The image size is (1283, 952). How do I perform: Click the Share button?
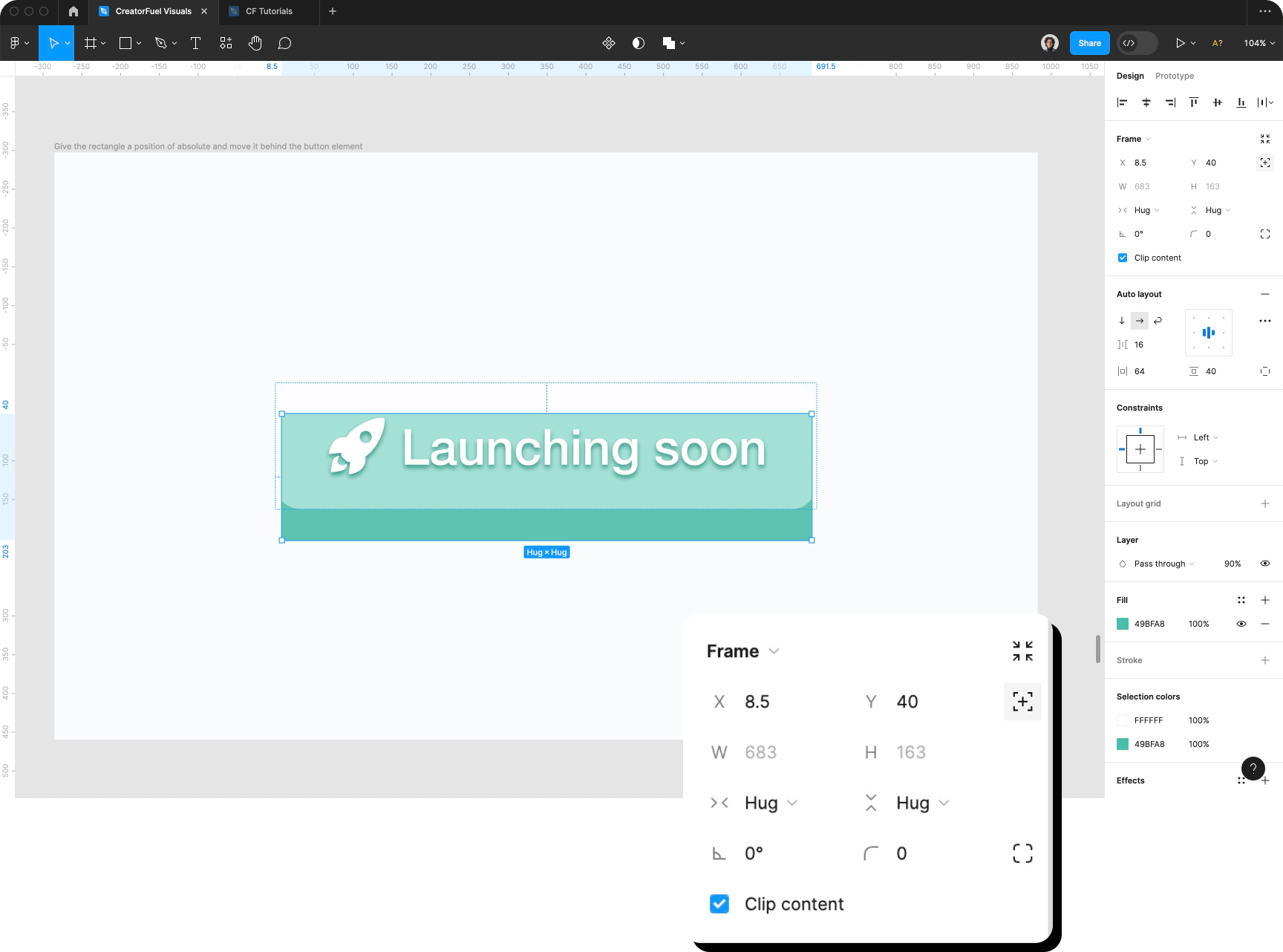[1088, 42]
